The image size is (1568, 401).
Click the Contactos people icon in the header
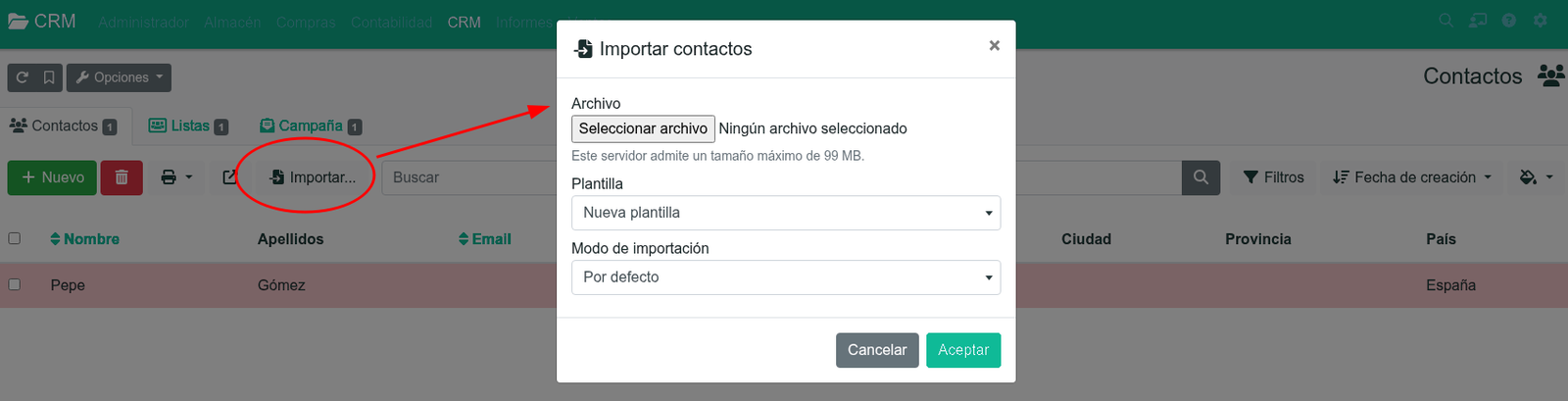pos(1550,75)
